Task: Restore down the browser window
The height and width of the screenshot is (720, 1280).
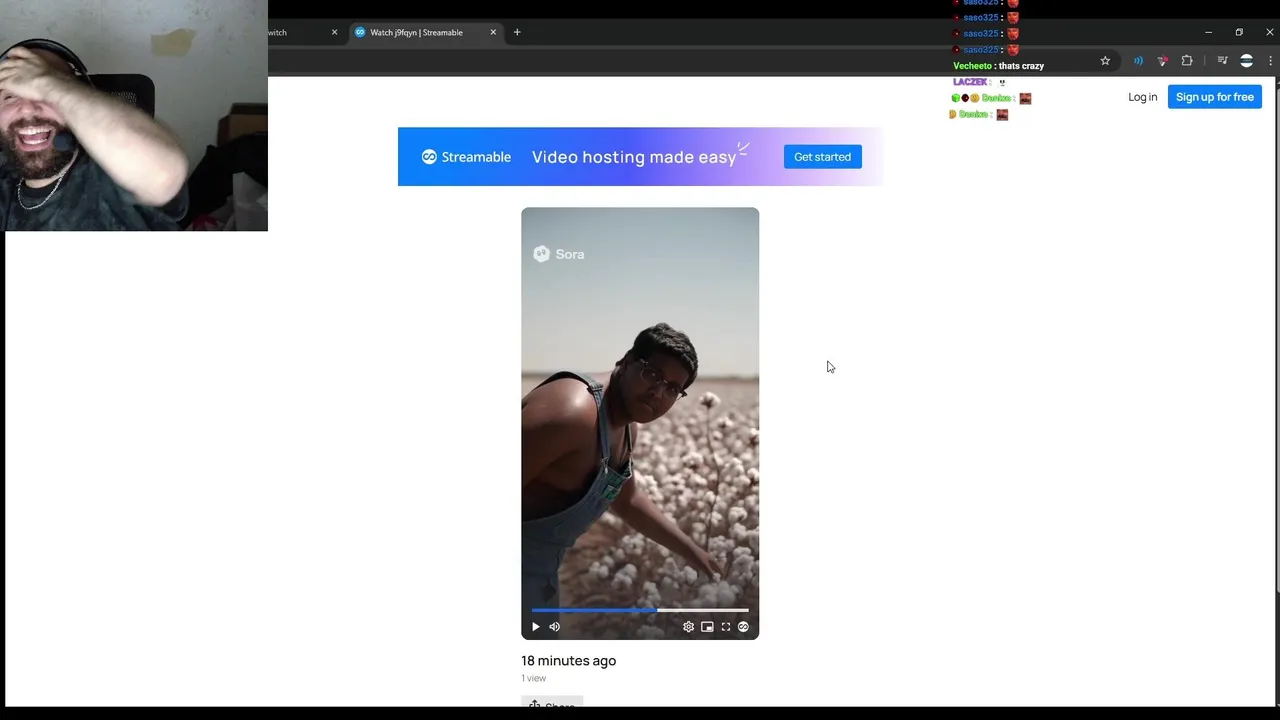Action: coord(1239,32)
